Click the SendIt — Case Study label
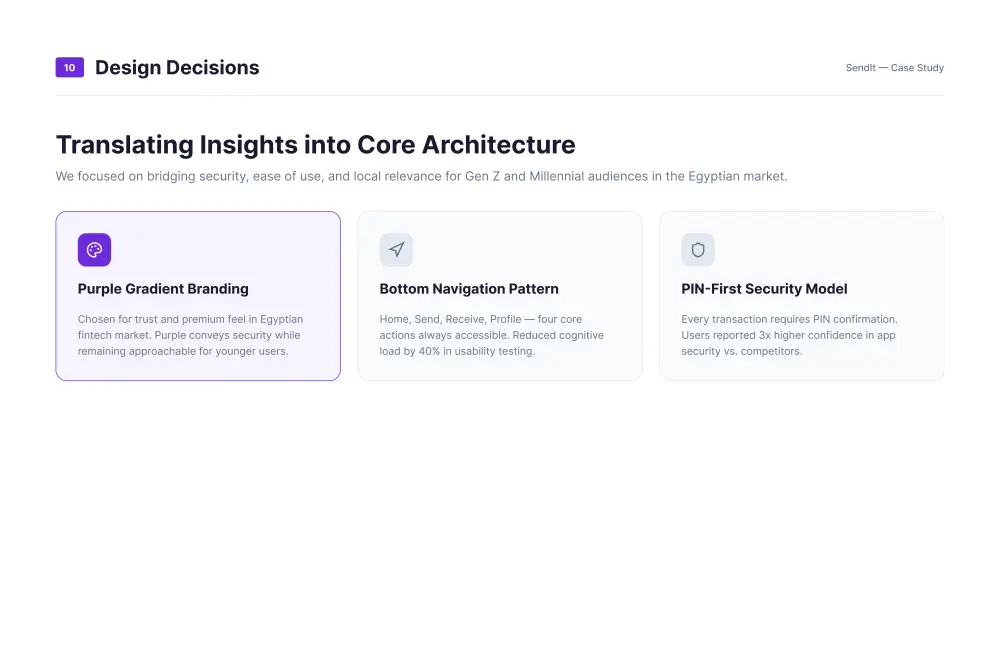The height and width of the screenshot is (656, 1000). (895, 68)
